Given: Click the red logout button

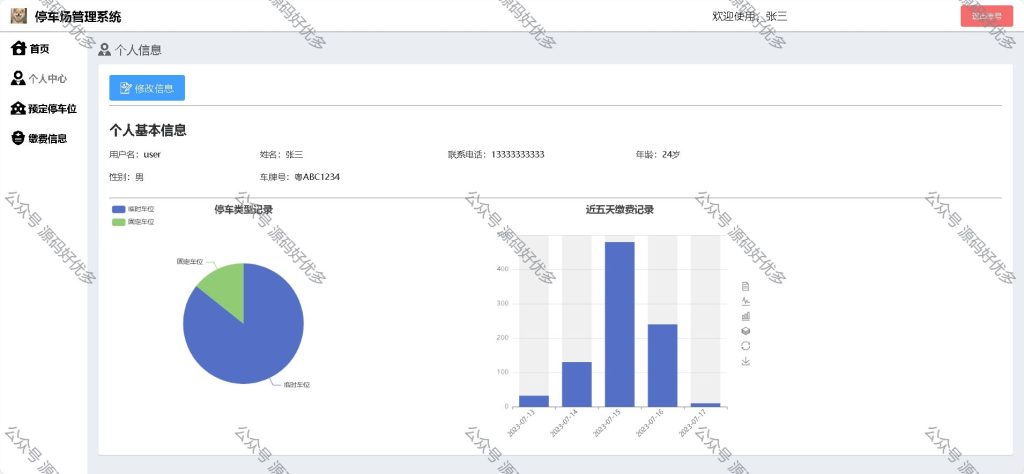Looking at the screenshot, I should pos(987,16).
